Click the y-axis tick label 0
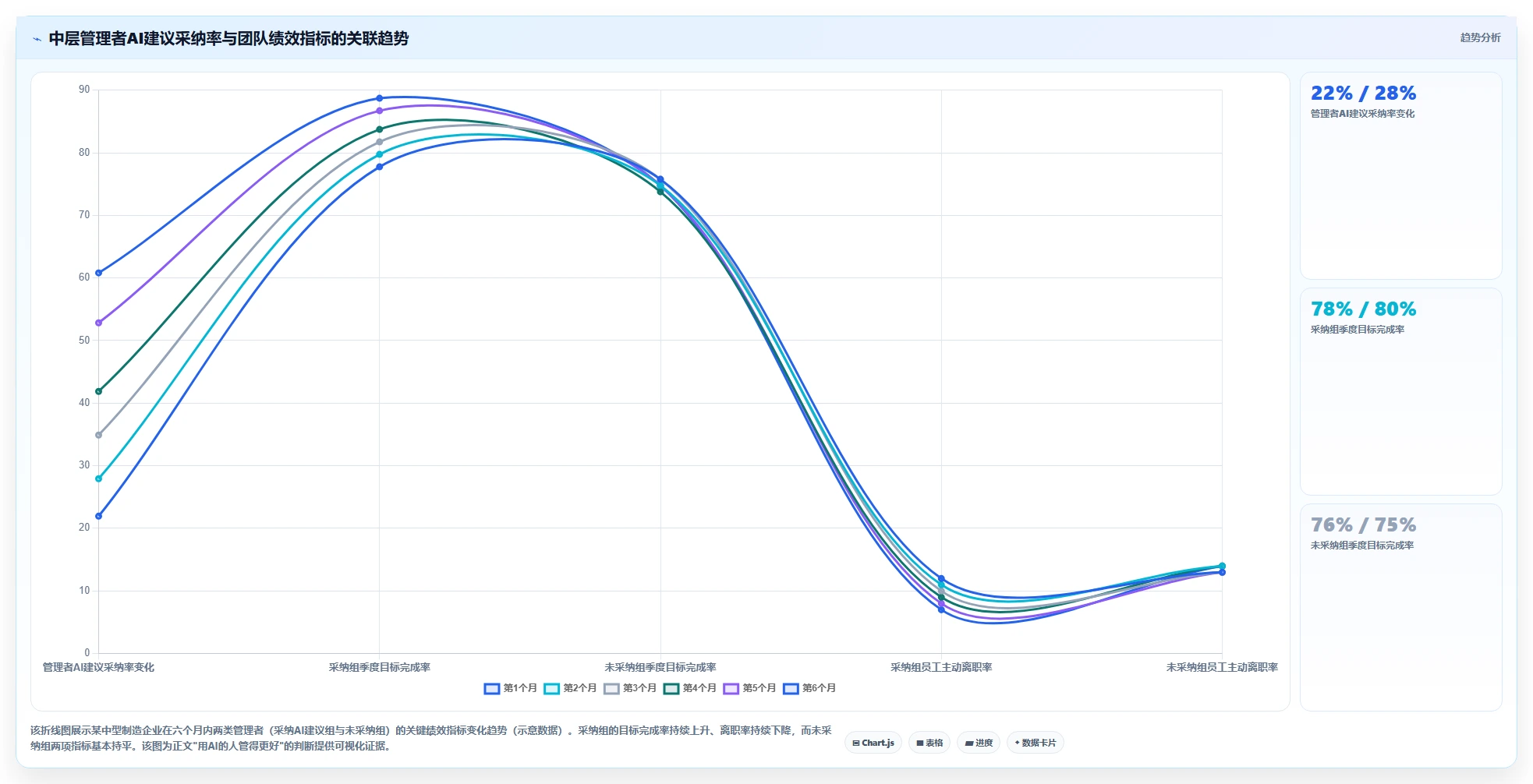 click(x=87, y=652)
